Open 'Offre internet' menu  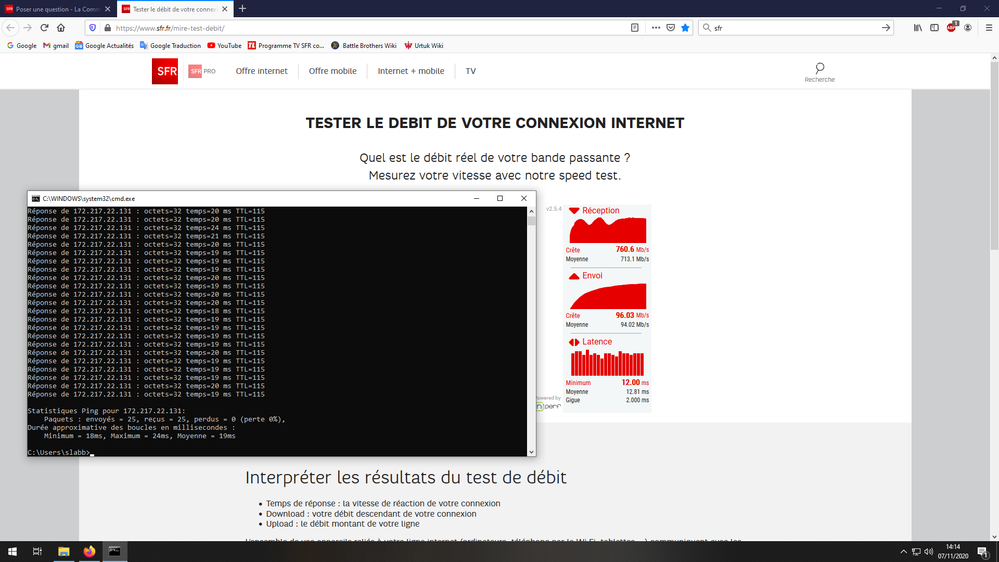pos(261,71)
